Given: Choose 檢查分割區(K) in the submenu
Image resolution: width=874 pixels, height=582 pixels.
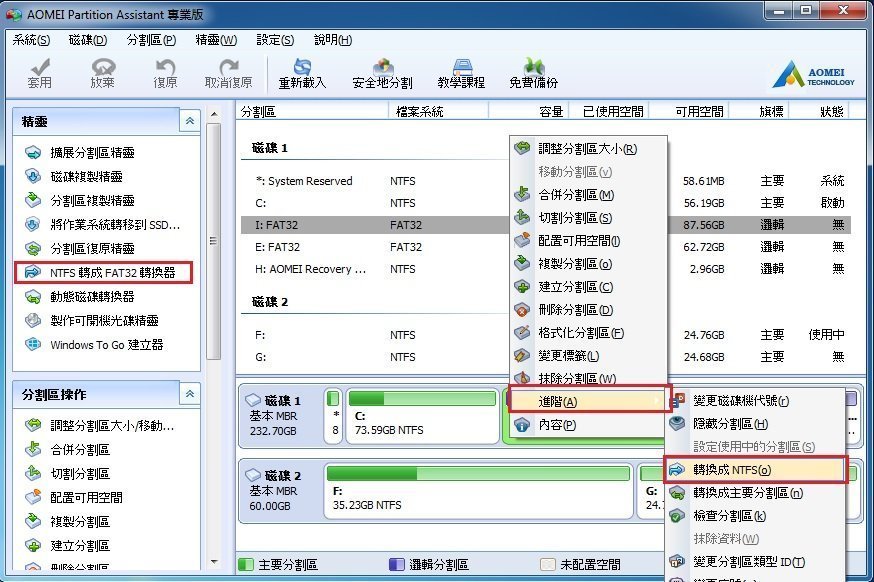Looking at the screenshot, I should pyautogui.click(x=755, y=516).
